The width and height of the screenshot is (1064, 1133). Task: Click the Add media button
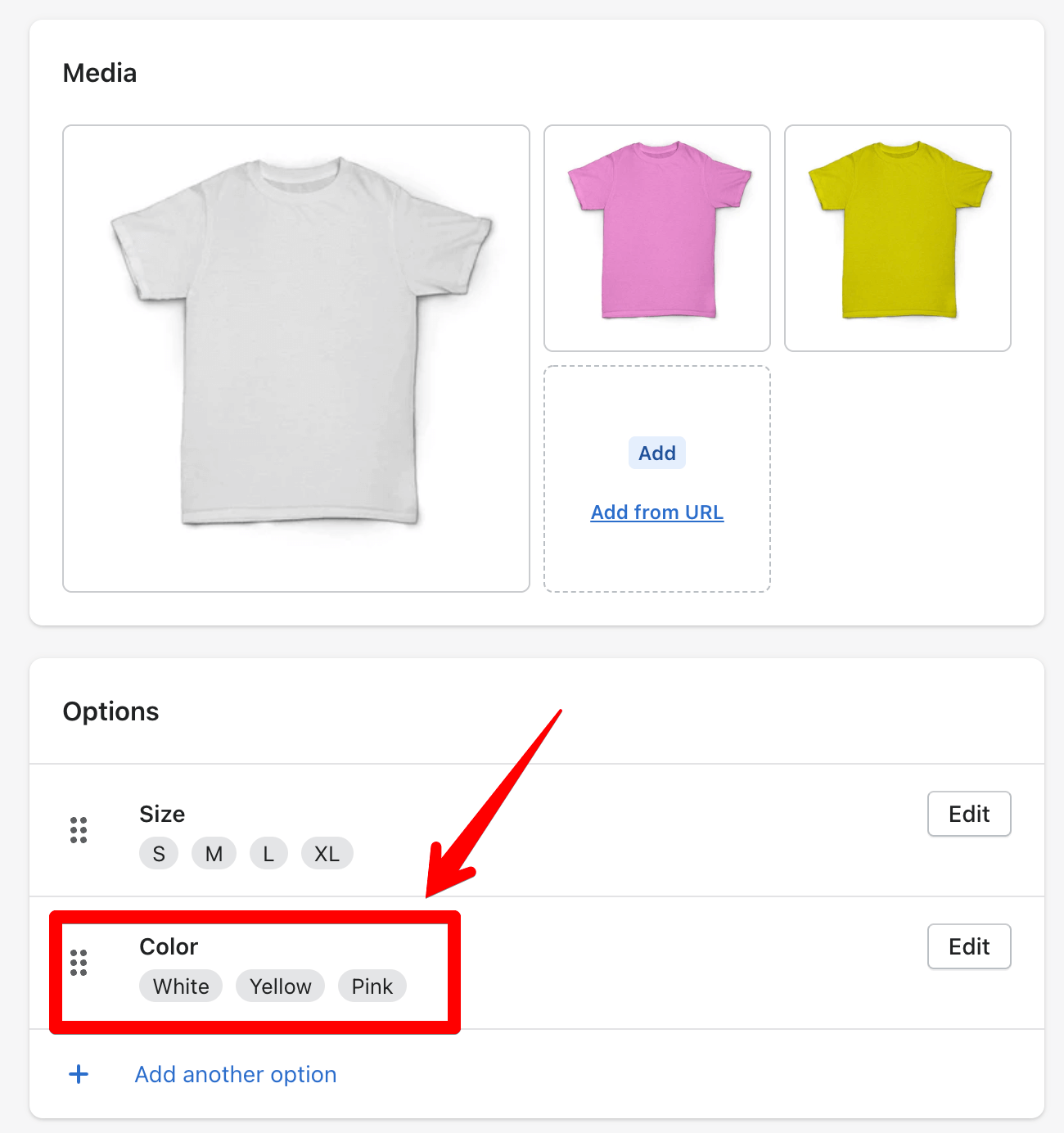coord(657,453)
